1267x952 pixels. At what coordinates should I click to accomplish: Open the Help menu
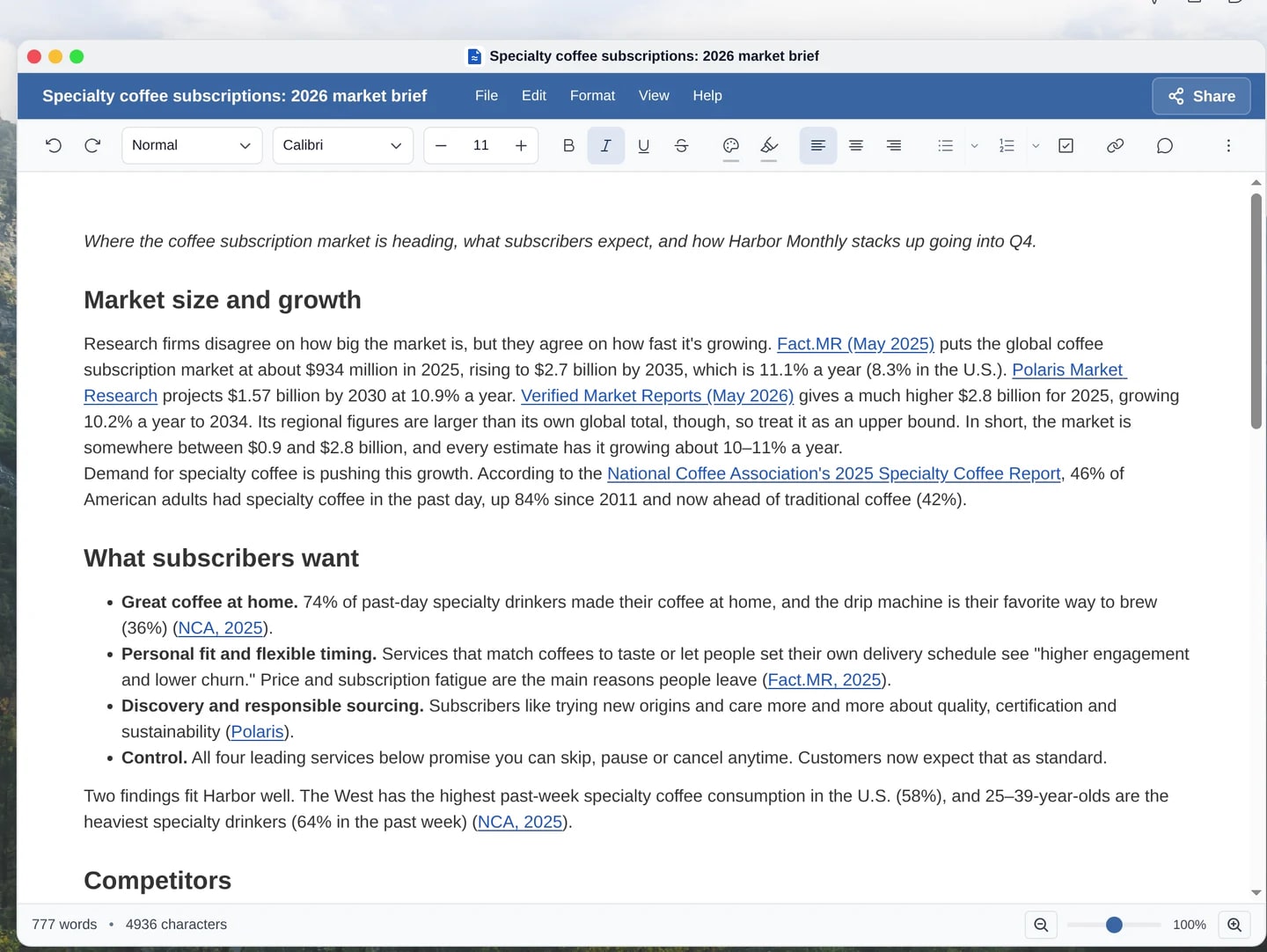pyautogui.click(x=707, y=96)
